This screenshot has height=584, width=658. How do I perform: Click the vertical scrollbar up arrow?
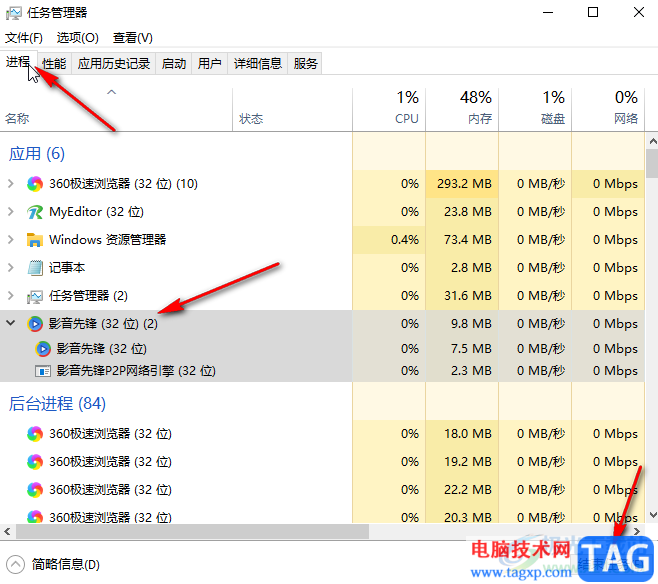click(x=653, y=141)
